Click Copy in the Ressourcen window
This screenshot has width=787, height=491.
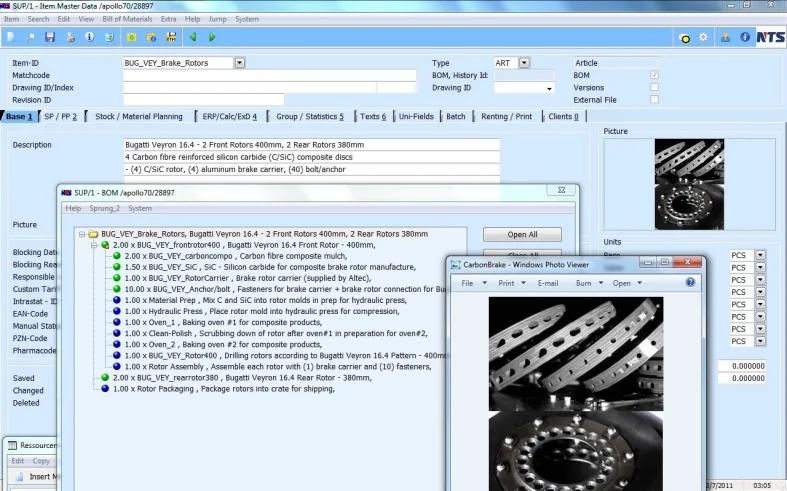tap(41, 461)
